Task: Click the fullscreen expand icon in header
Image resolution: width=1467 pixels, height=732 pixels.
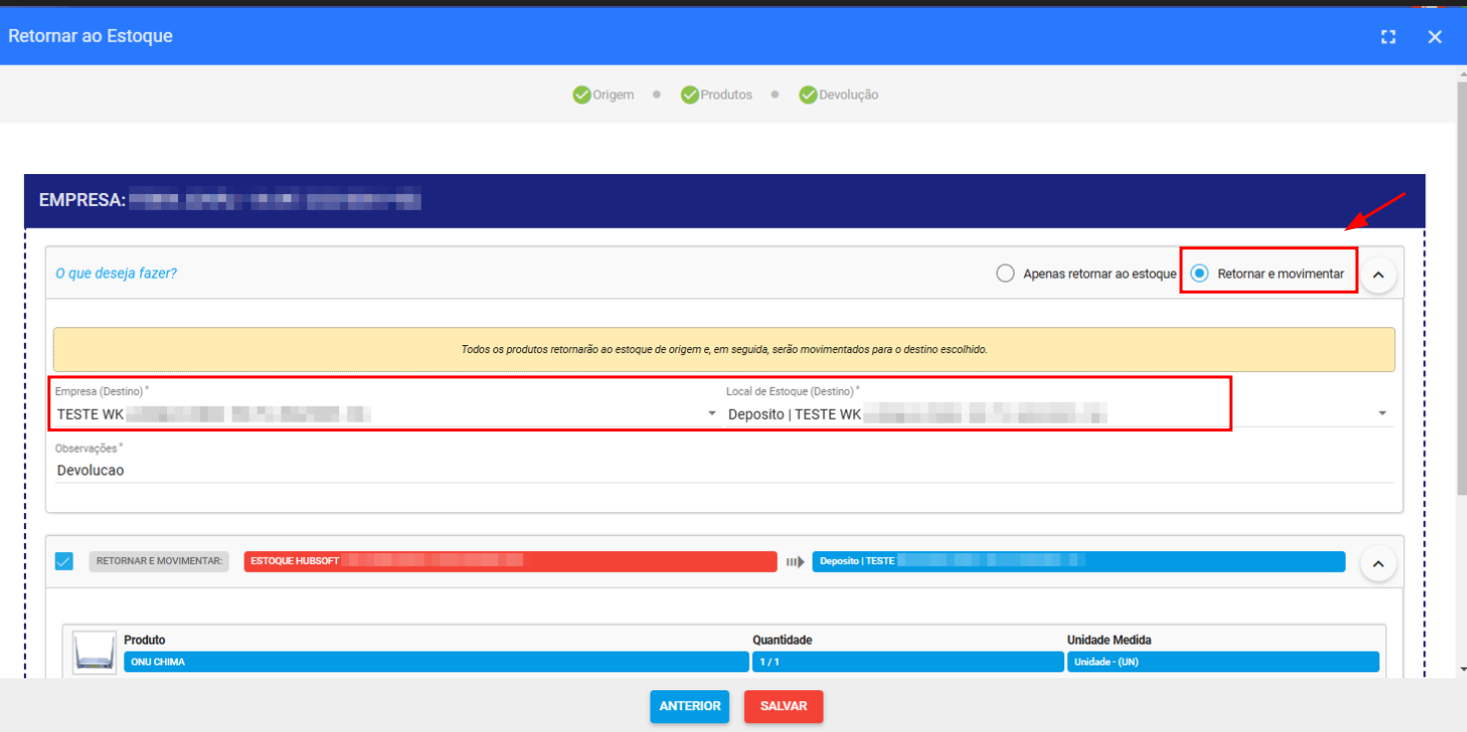Action: (x=1388, y=37)
